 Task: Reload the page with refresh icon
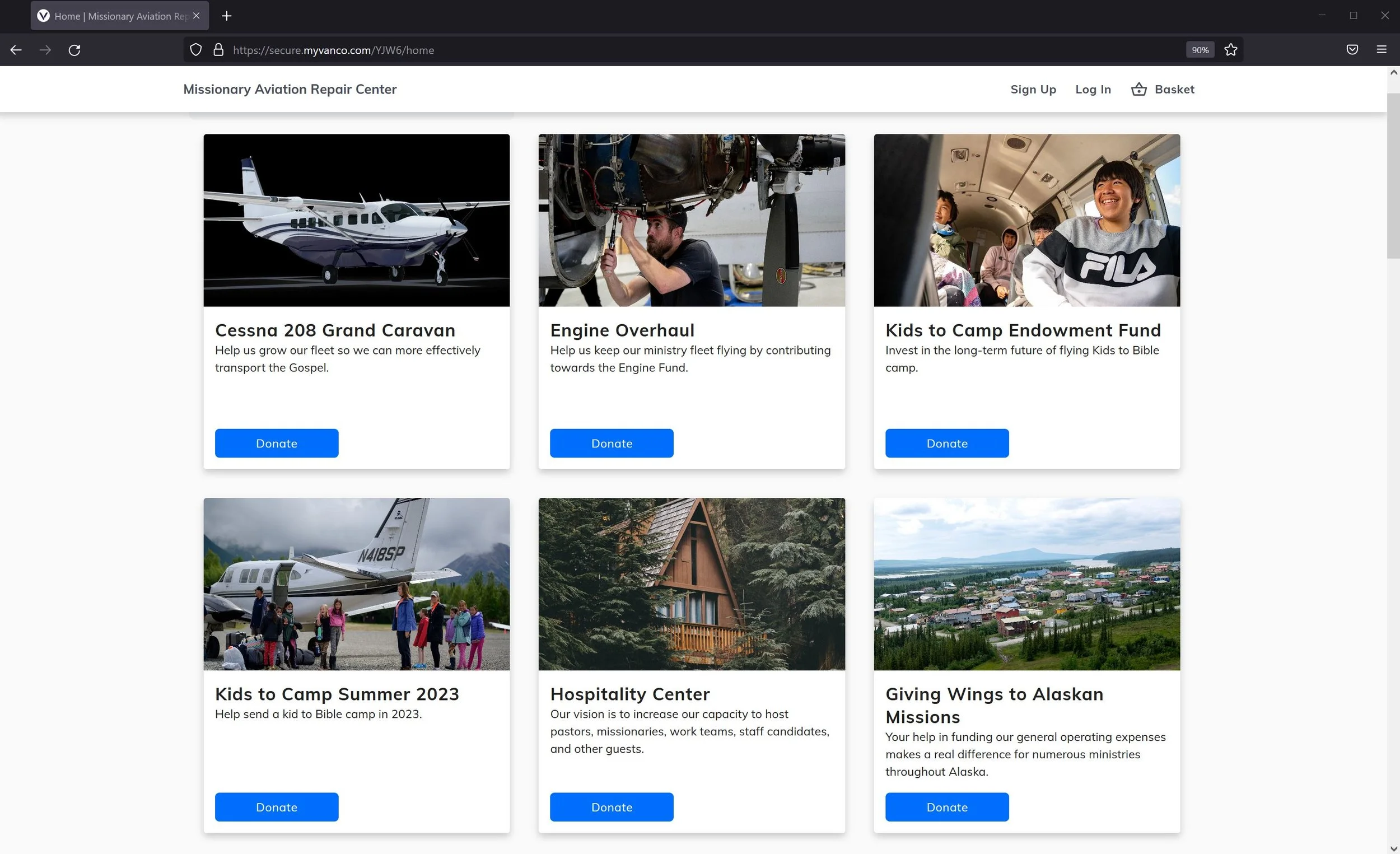[74, 50]
